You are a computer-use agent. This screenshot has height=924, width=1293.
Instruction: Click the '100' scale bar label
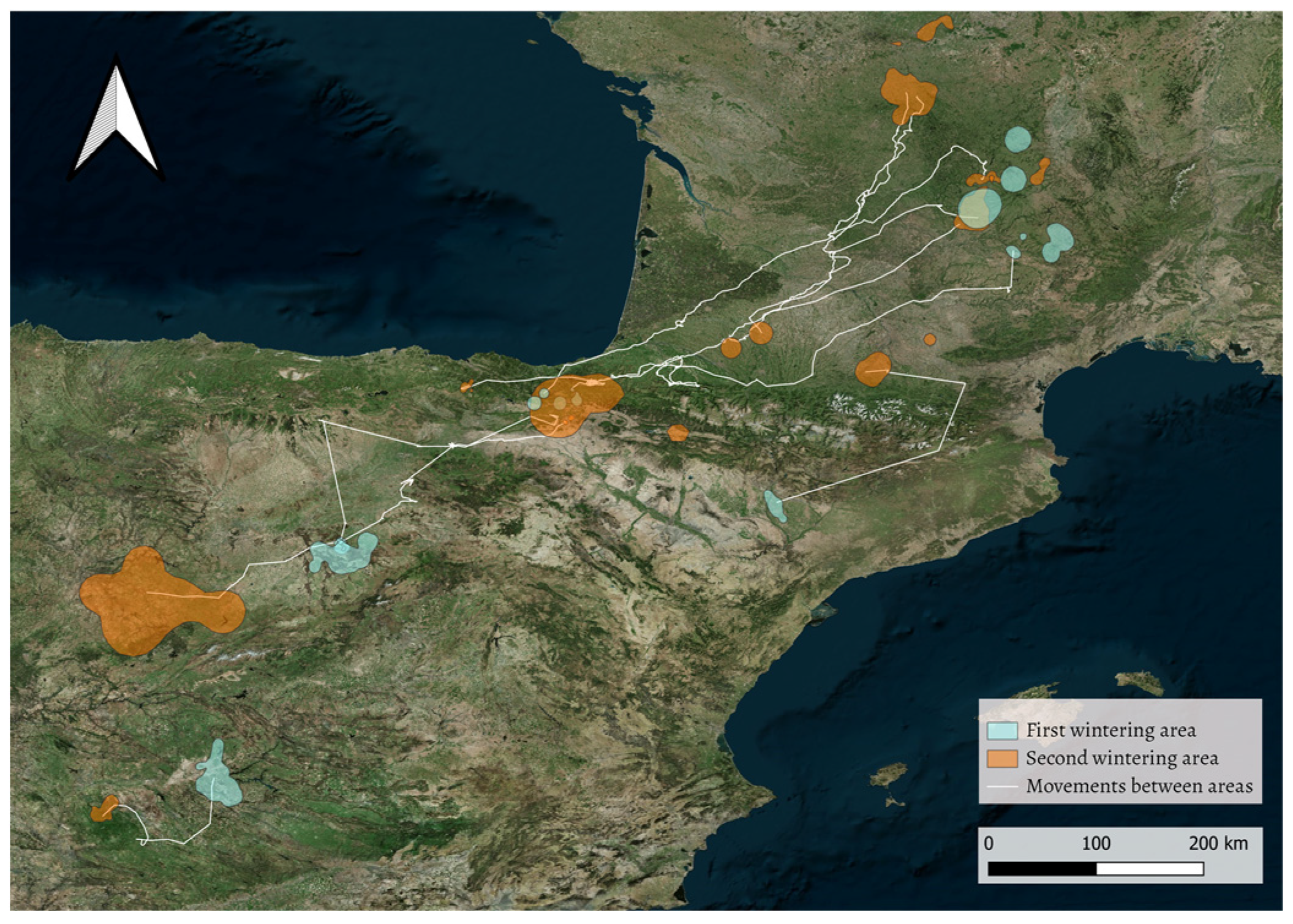point(1096,843)
